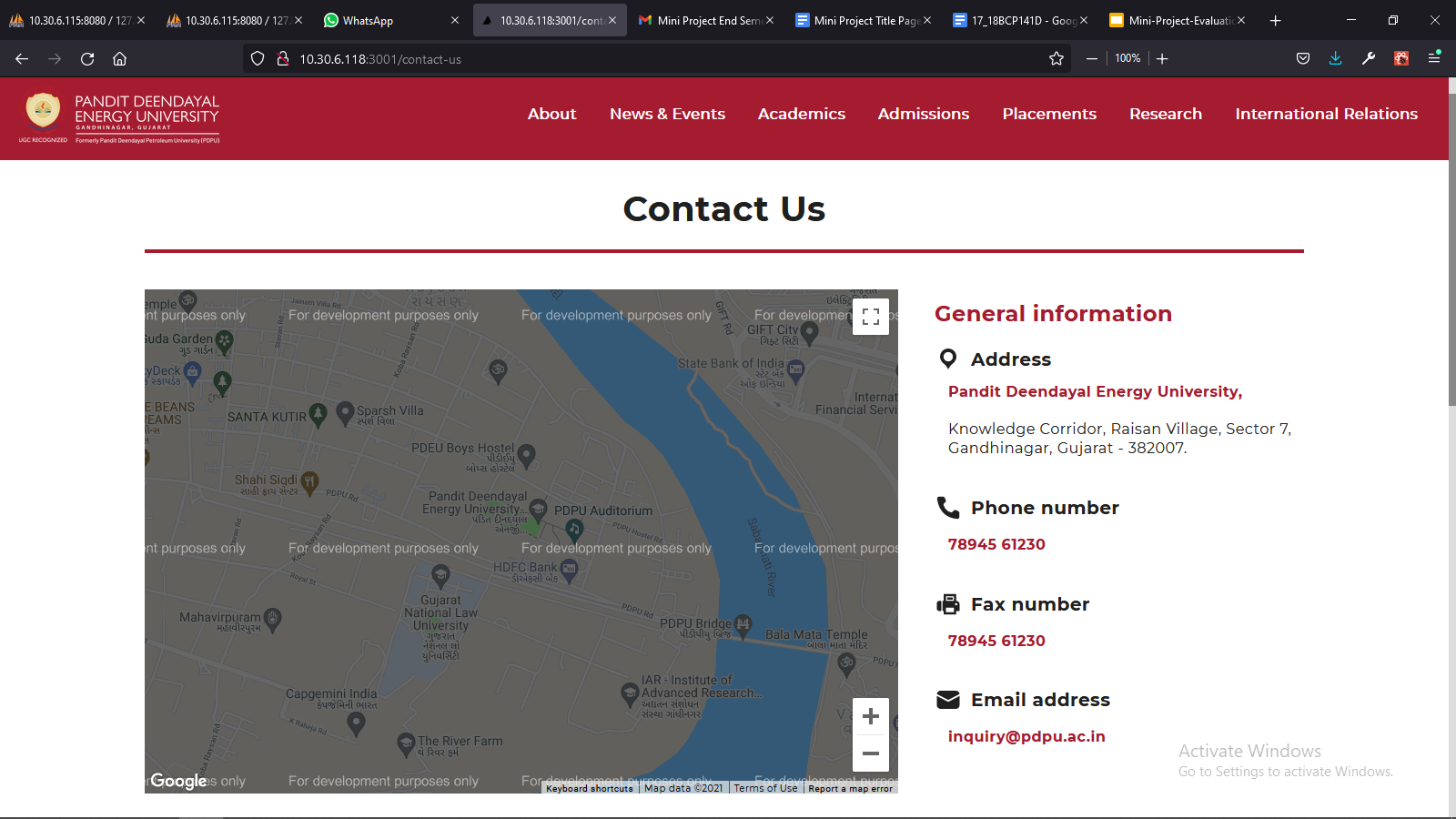
Task: Open the map Terms of Use link
Action: tap(765, 788)
